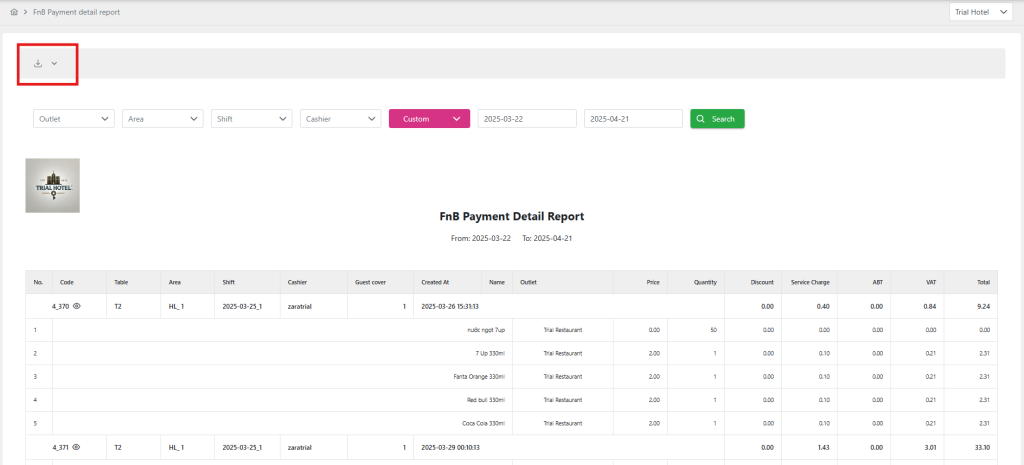Expand the Area filter dropdown
The image size is (1024, 465).
[x=163, y=119]
